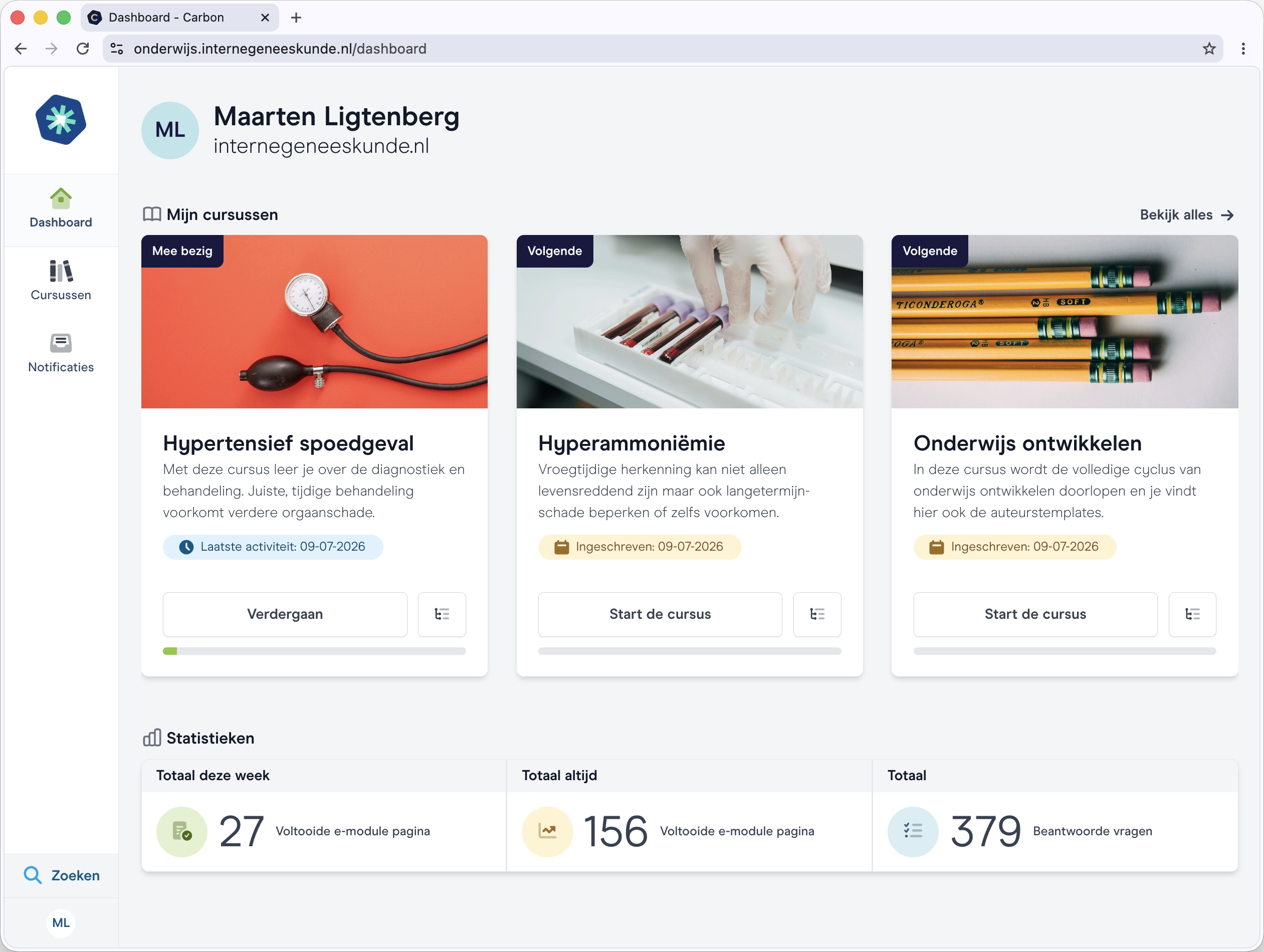The width and height of the screenshot is (1264, 952).
Task: Click the Zoeken magnifier icon
Action: pyautogui.click(x=33, y=875)
